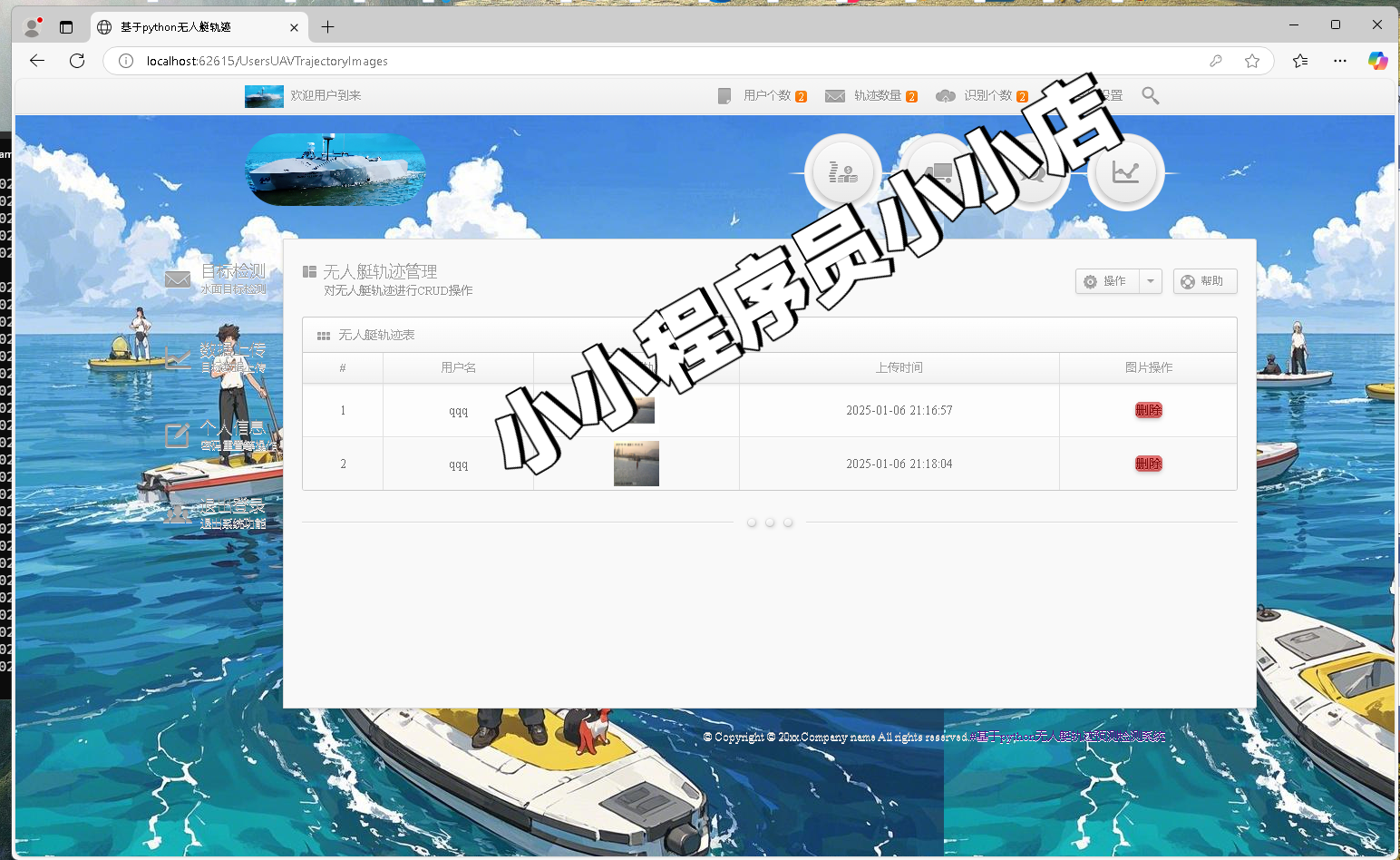The image size is (1400, 860).
Task: Open 目标检测 in the sidebar menu
Action: coord(233,271)
